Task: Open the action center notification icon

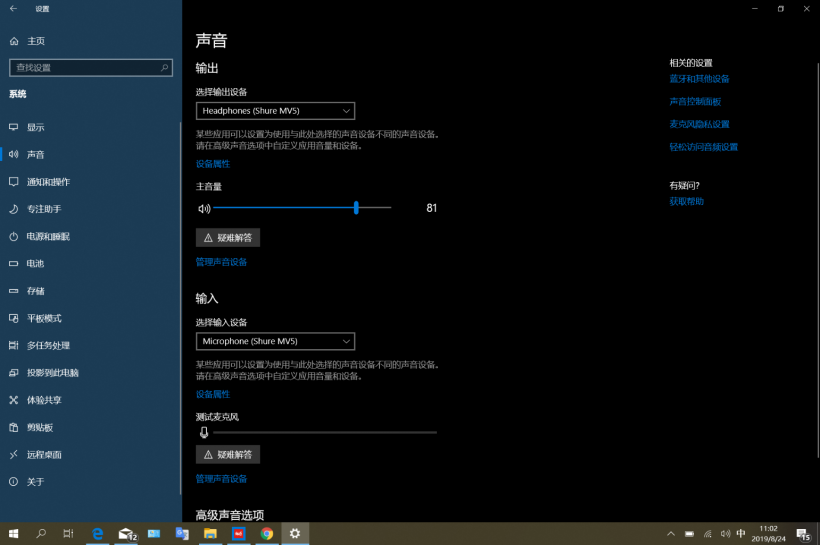Action: [802, 534]
